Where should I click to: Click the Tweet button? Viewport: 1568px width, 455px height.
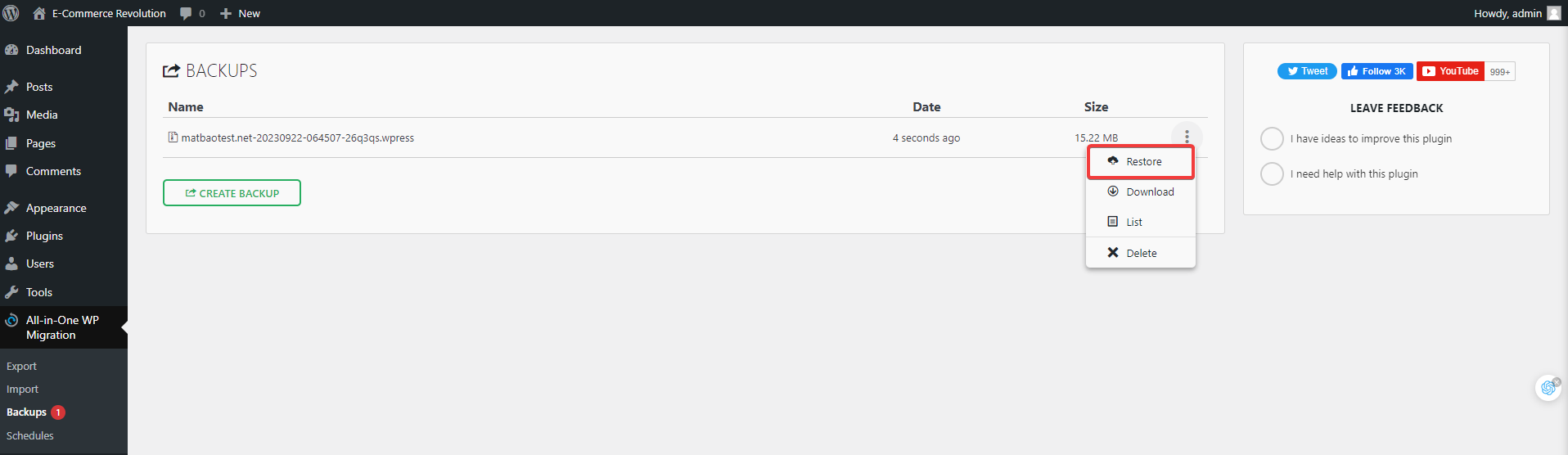[x=1307, y=71]
